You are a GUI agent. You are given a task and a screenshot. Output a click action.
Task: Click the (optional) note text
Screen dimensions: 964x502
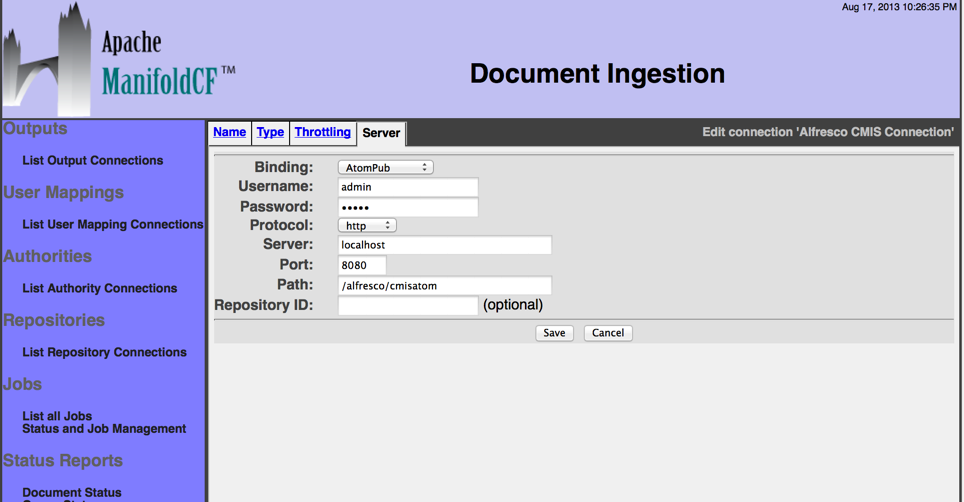513,305
